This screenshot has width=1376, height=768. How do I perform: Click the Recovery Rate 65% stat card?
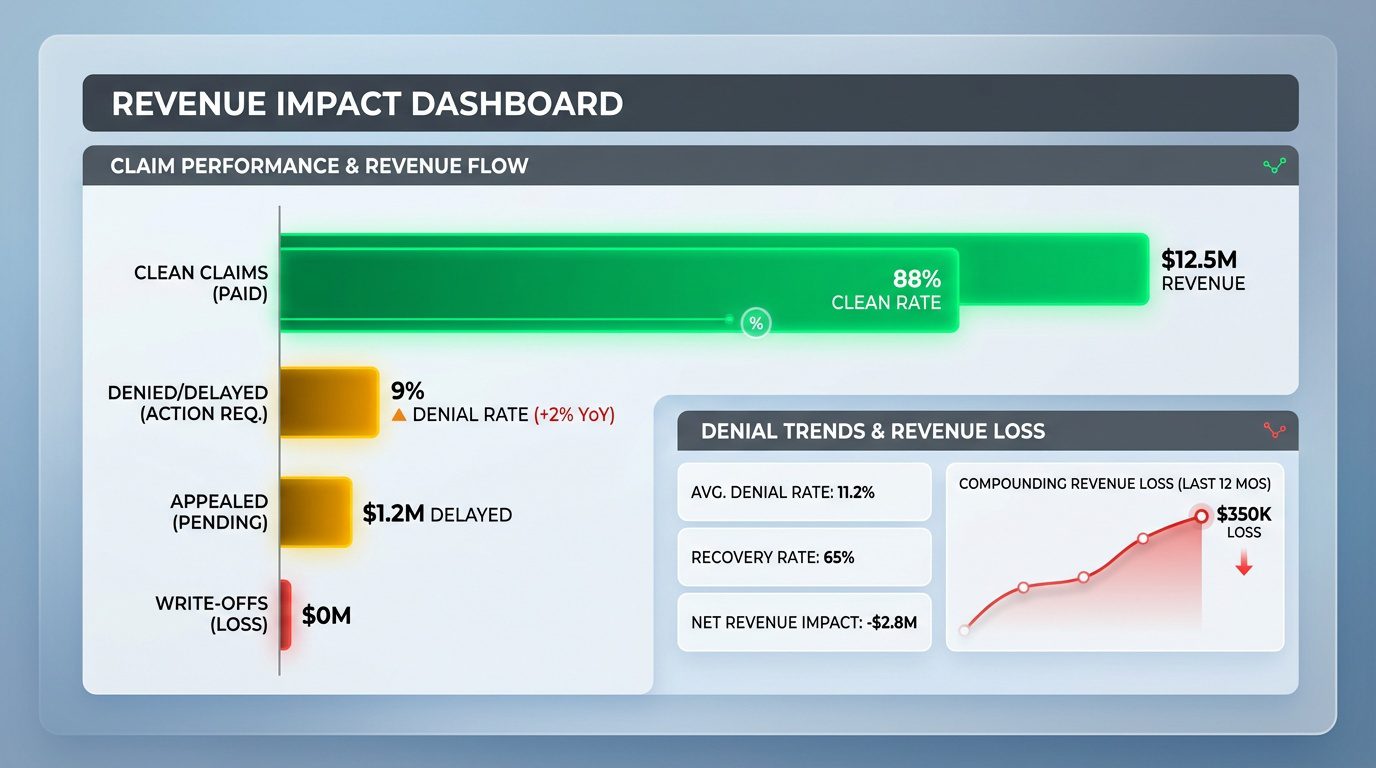[804, 557]
